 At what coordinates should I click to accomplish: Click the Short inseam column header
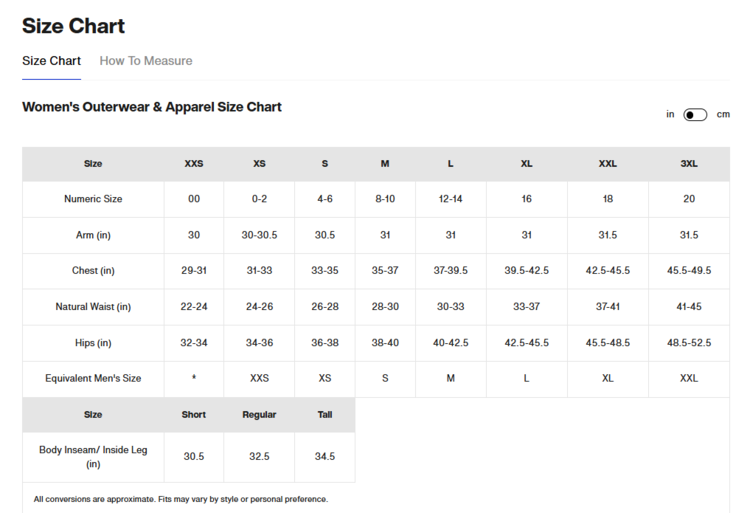pyautogui.click(x=194, y=415)
